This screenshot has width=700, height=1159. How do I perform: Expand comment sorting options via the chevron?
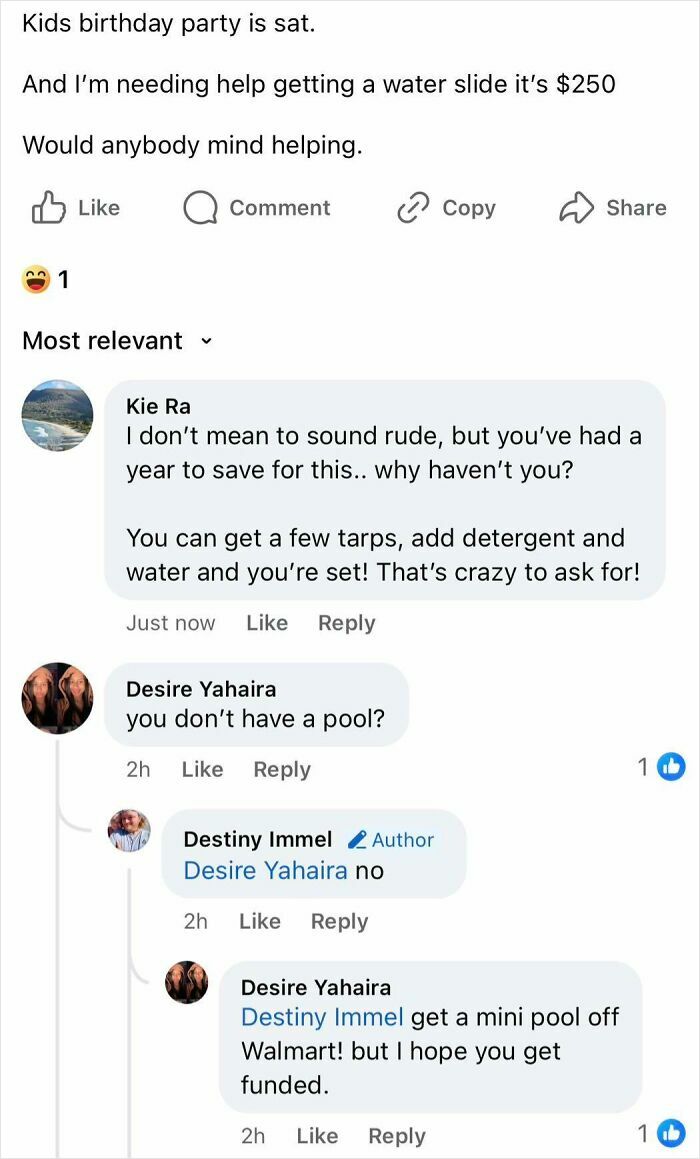pos(205,341)
